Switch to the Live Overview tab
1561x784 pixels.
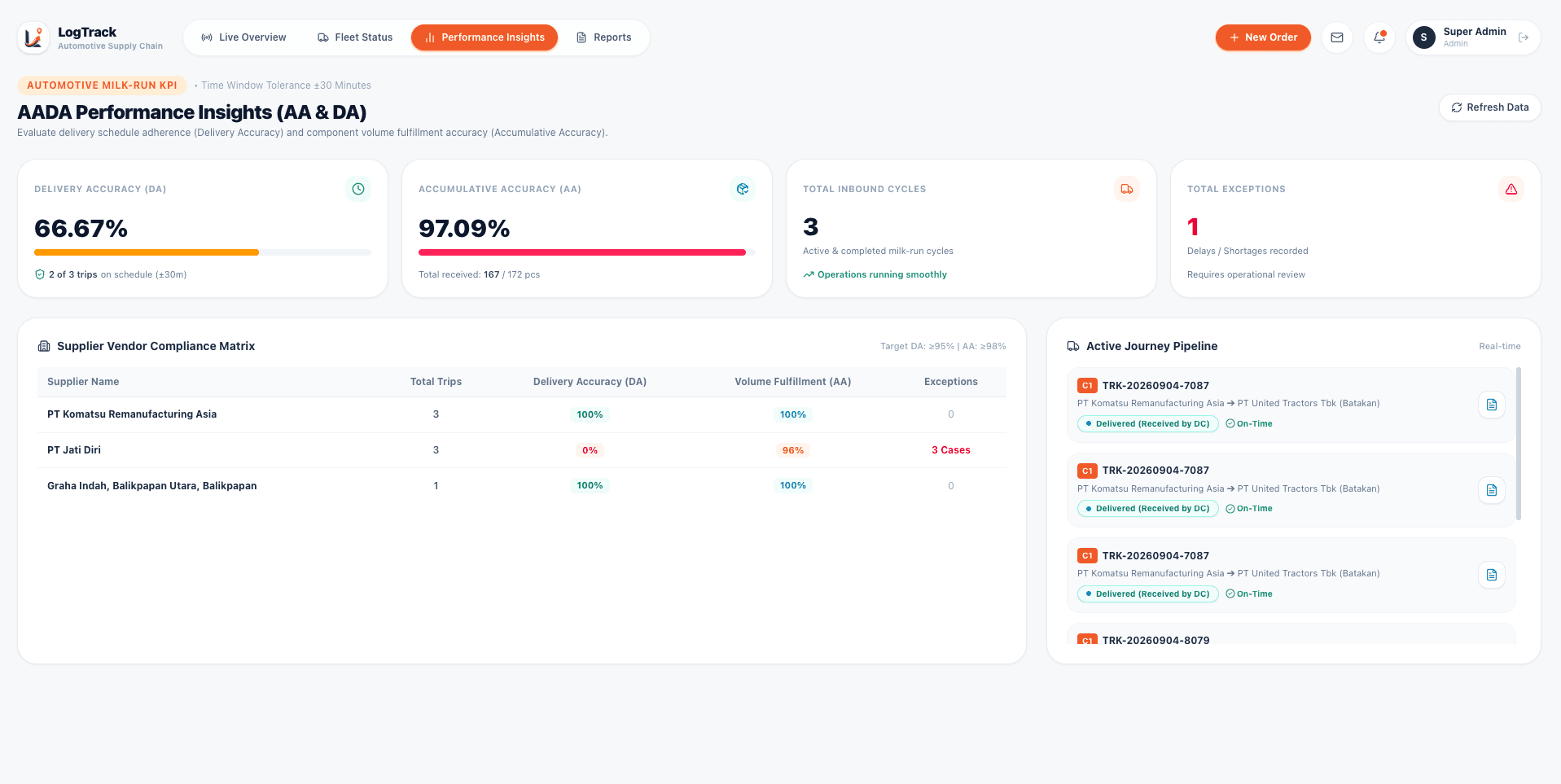(x=243, y=37)
